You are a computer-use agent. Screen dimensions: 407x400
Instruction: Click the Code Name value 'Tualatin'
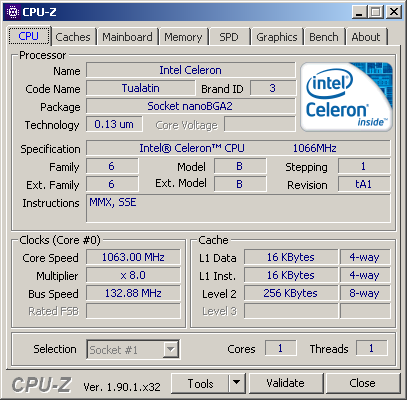141,88
